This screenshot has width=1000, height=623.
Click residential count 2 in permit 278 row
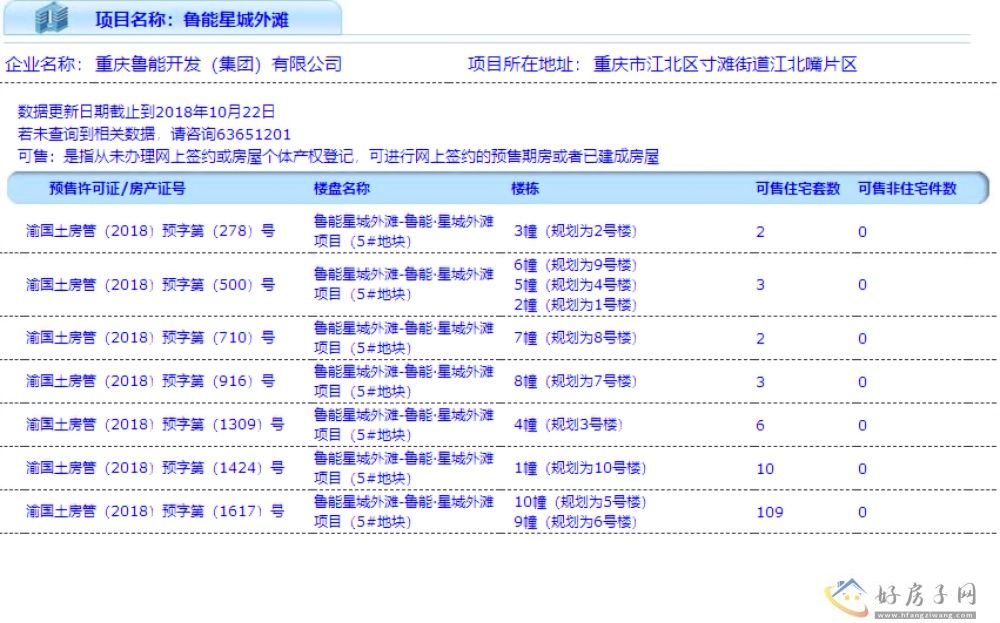coord(760,232)
